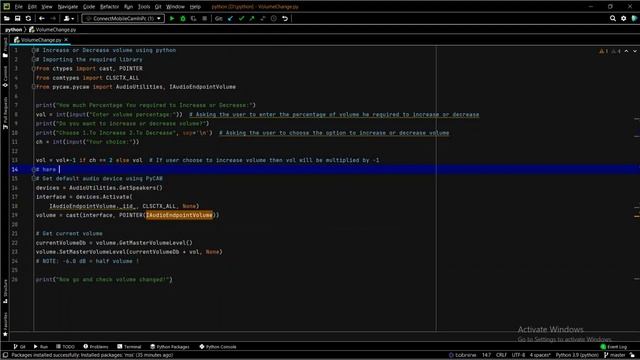
Task: Open the Git tool window tab
Action: coord(19,347)
